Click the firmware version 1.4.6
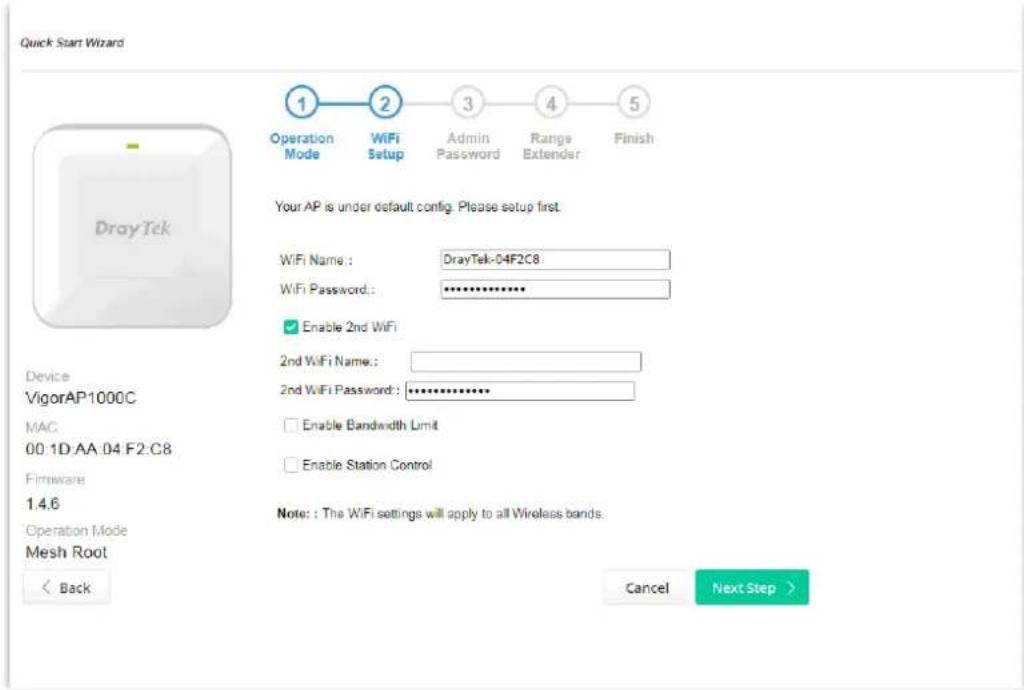 click(42, 503)
